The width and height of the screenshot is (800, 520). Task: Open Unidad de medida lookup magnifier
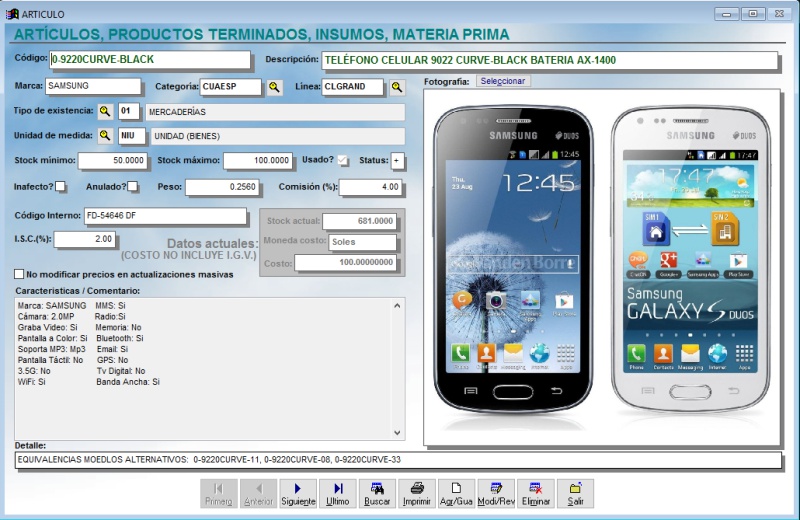tap(105, 135)
